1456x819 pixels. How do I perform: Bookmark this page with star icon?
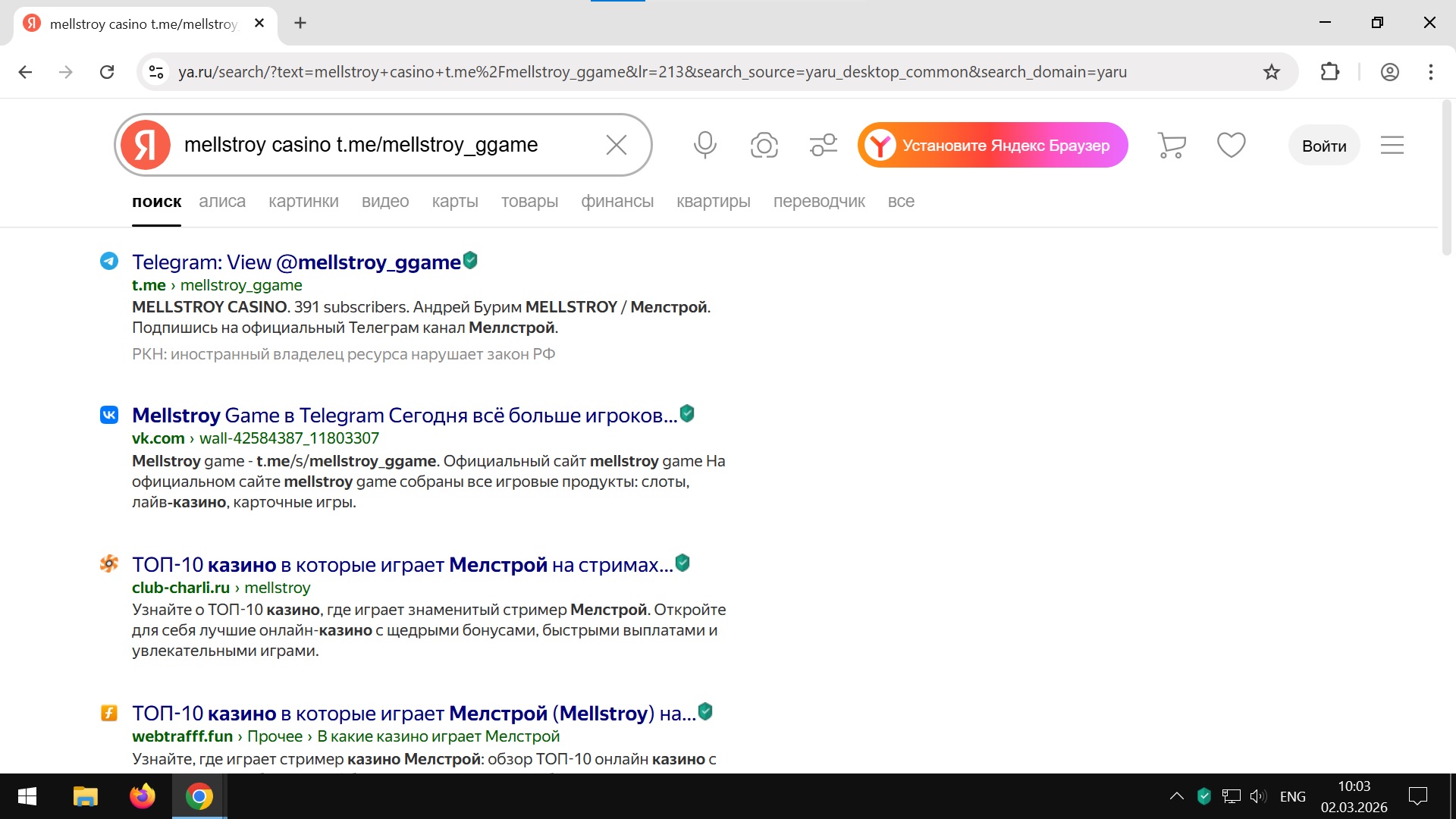point(1271,72)
